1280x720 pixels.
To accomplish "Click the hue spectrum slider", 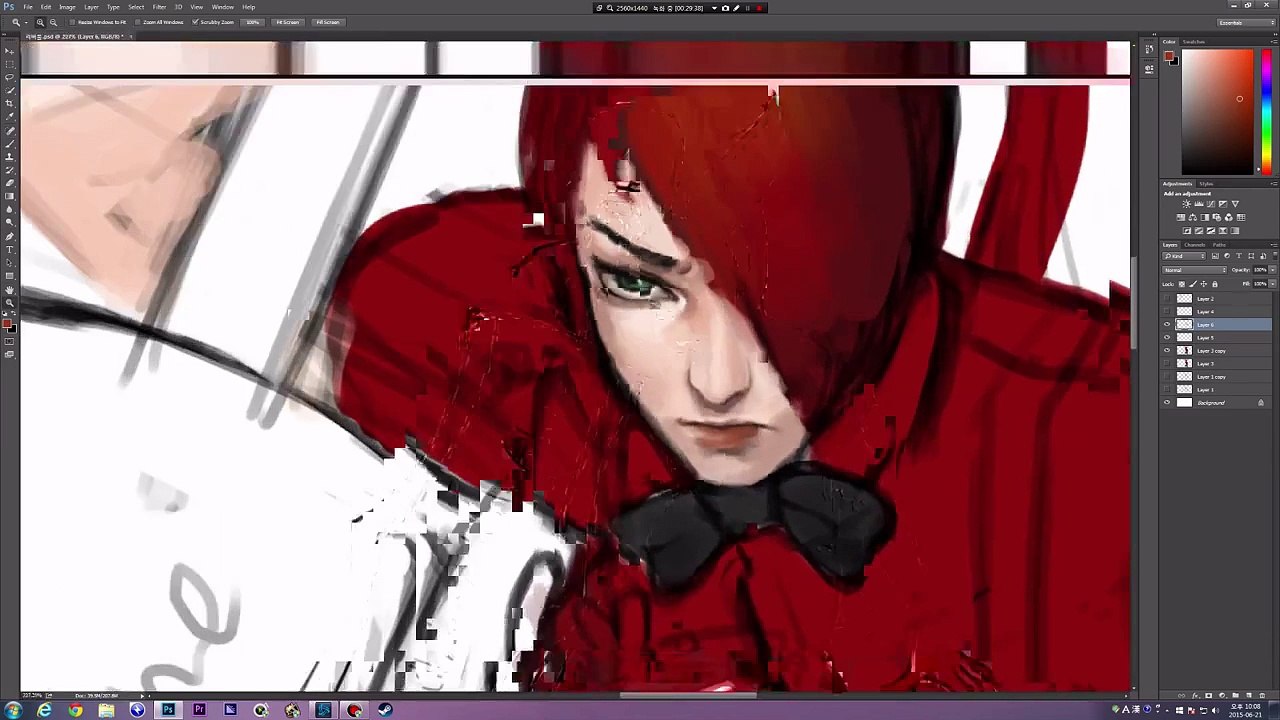I will click(1266, 111).
